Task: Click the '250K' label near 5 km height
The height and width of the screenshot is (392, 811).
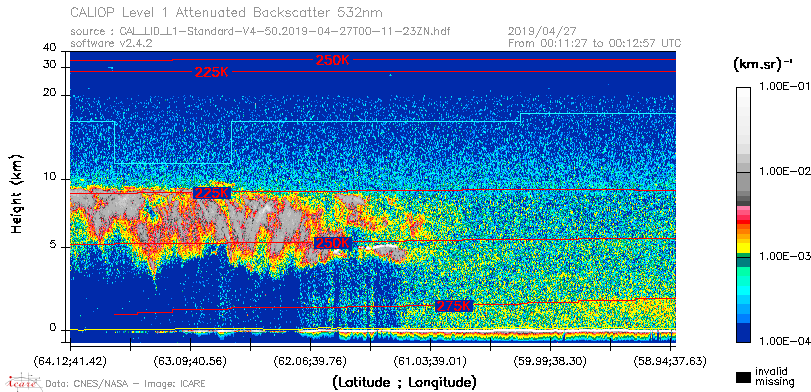Action: coord(332,243)
